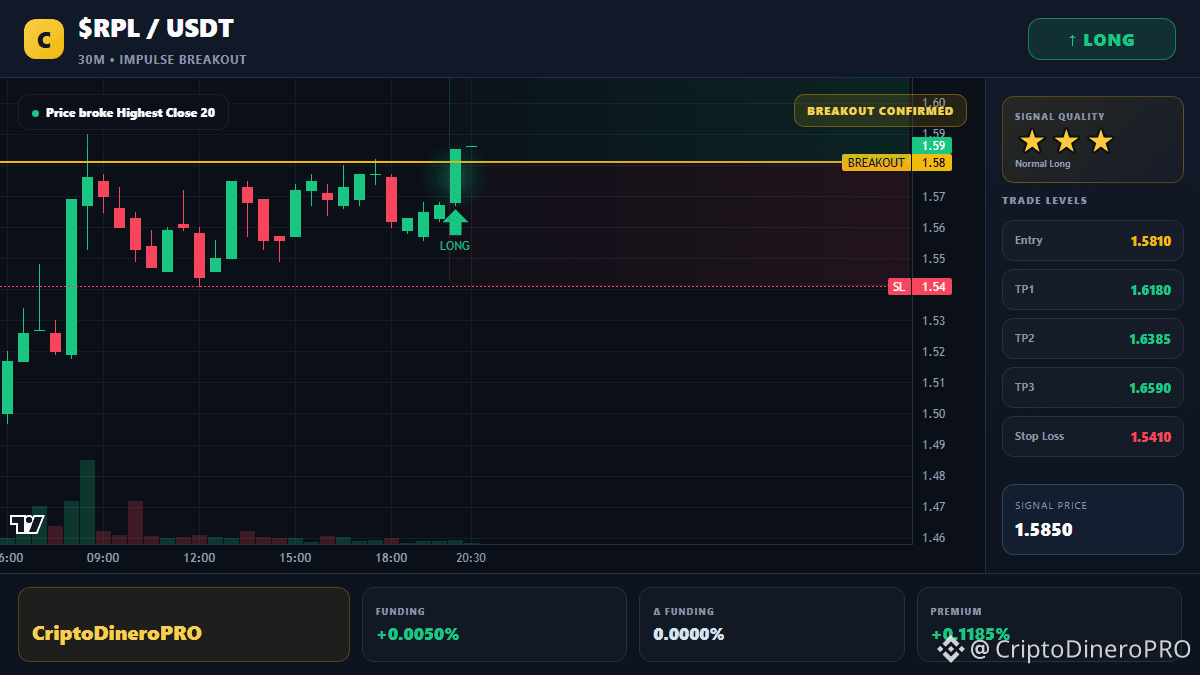Click the BREAKOUT price line label

click(876, 162)
